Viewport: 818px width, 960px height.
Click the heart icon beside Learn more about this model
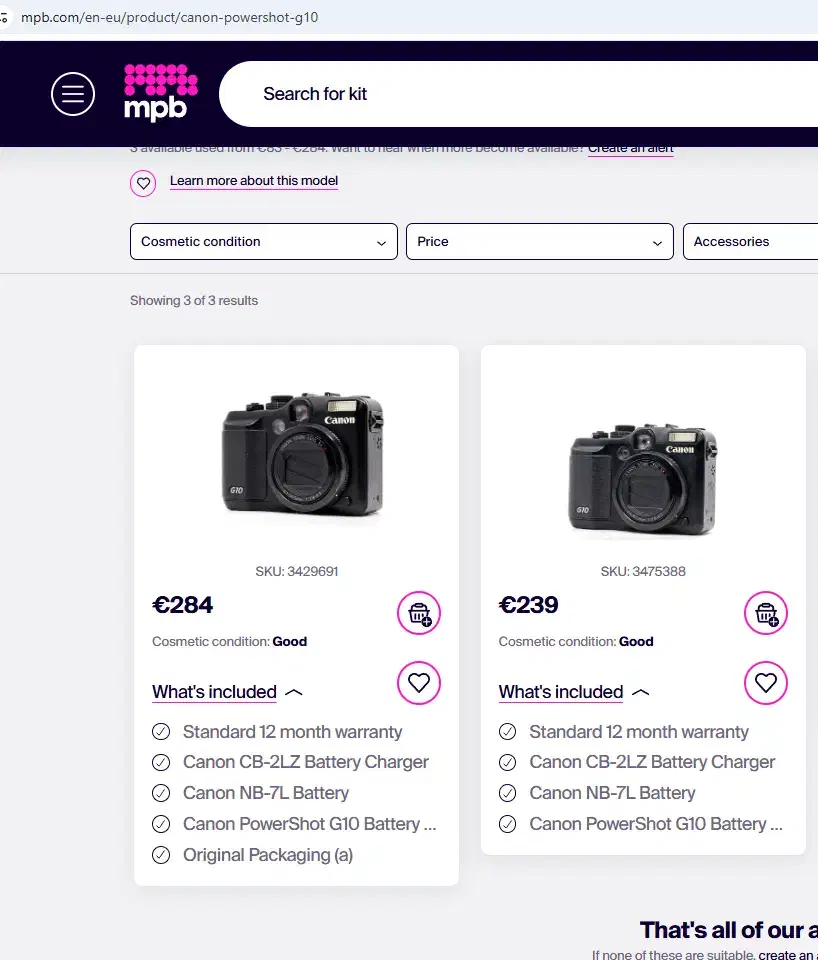point(143,183)
